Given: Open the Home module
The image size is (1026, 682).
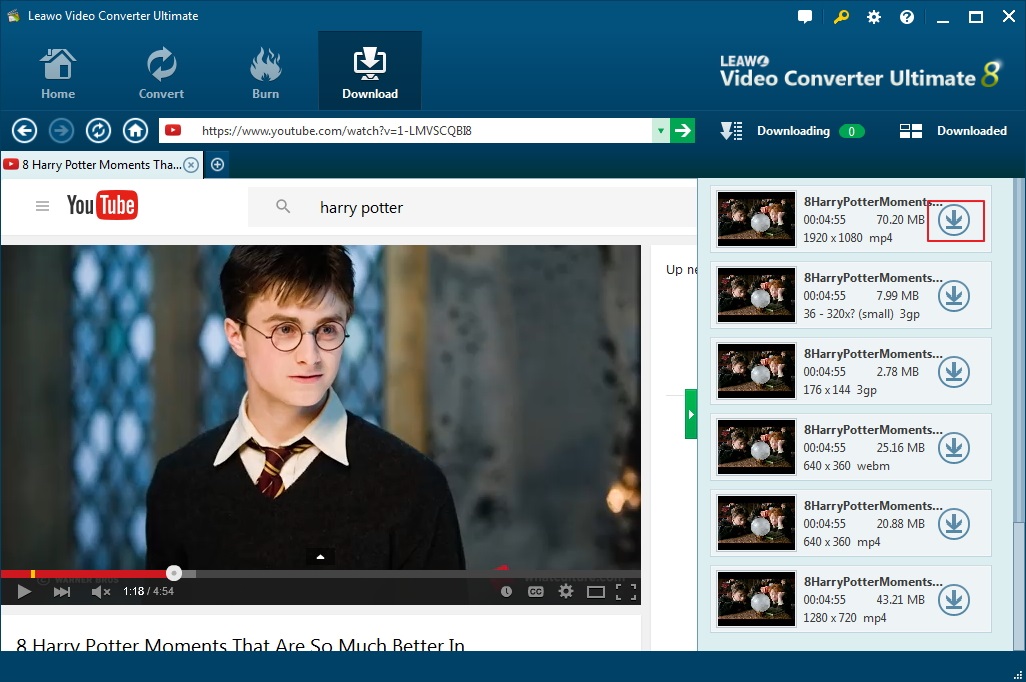Looking at the screenshot, I should tap(58, 73).
